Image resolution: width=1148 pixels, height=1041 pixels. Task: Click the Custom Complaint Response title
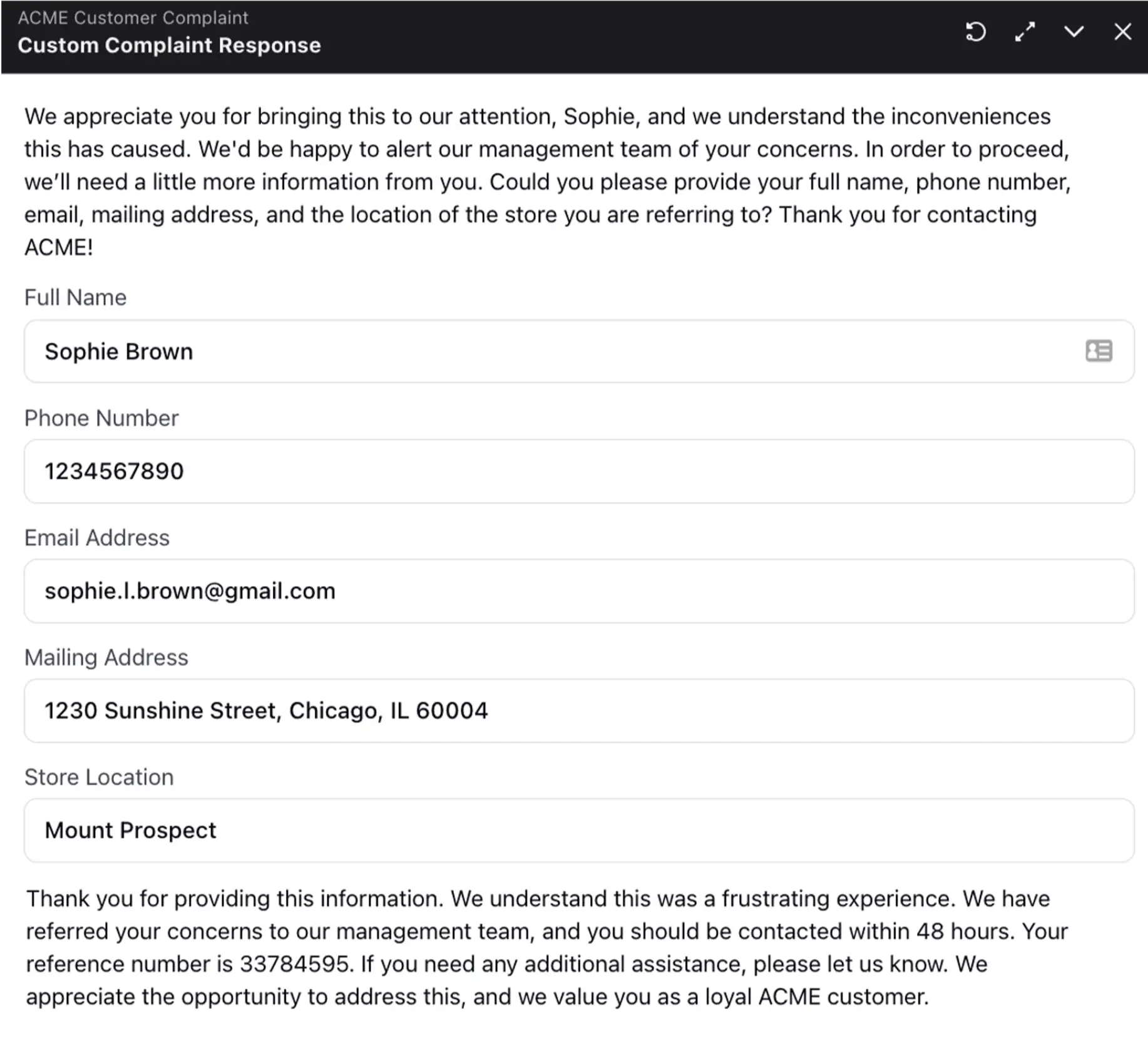(x=170, y=45)
